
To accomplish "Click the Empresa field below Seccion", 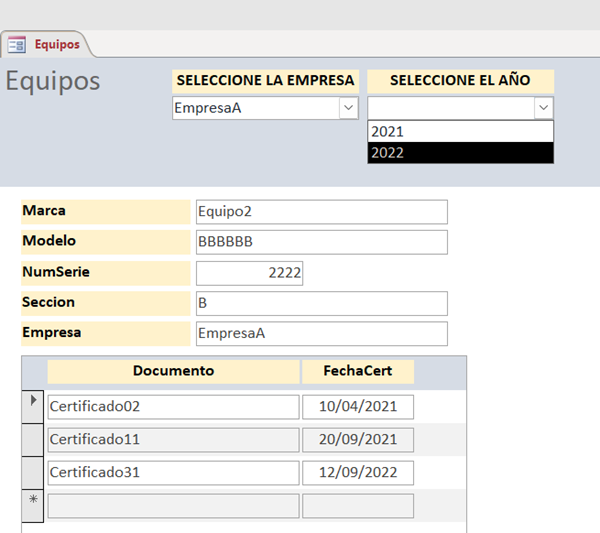I will point(322,333).
